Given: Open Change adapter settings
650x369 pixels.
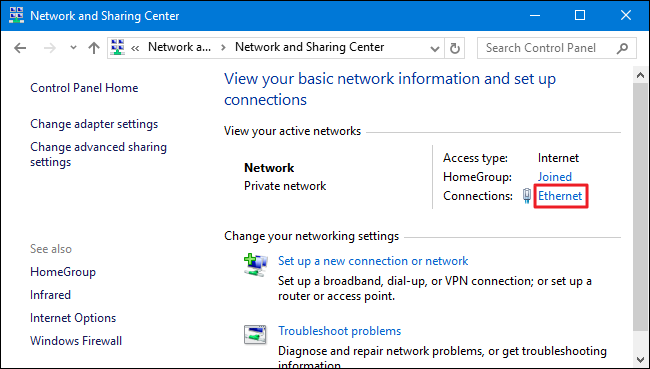Looking at the screenshot, I should click(x=94, y=124).
